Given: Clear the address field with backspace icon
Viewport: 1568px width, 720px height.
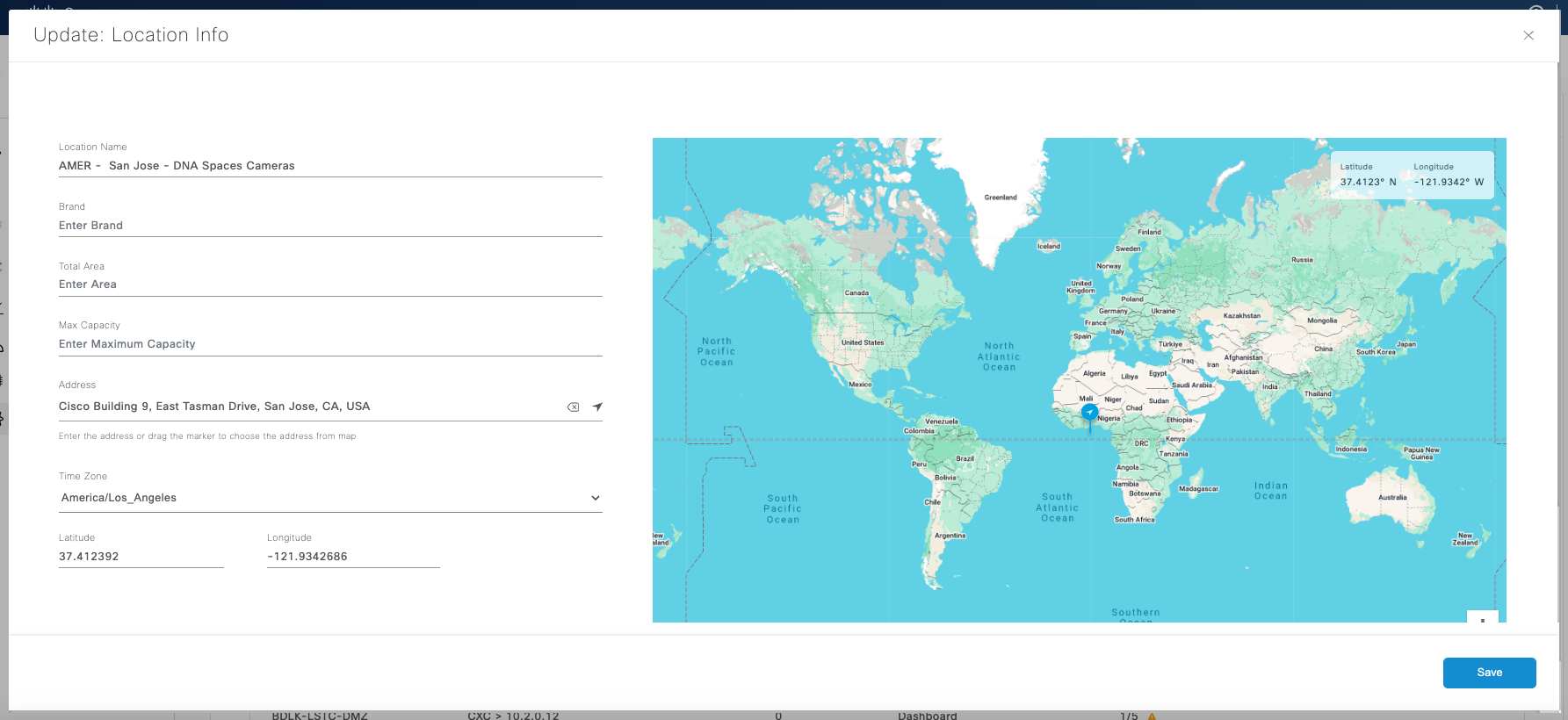Looking at the screenshot, I should point(573,407).
